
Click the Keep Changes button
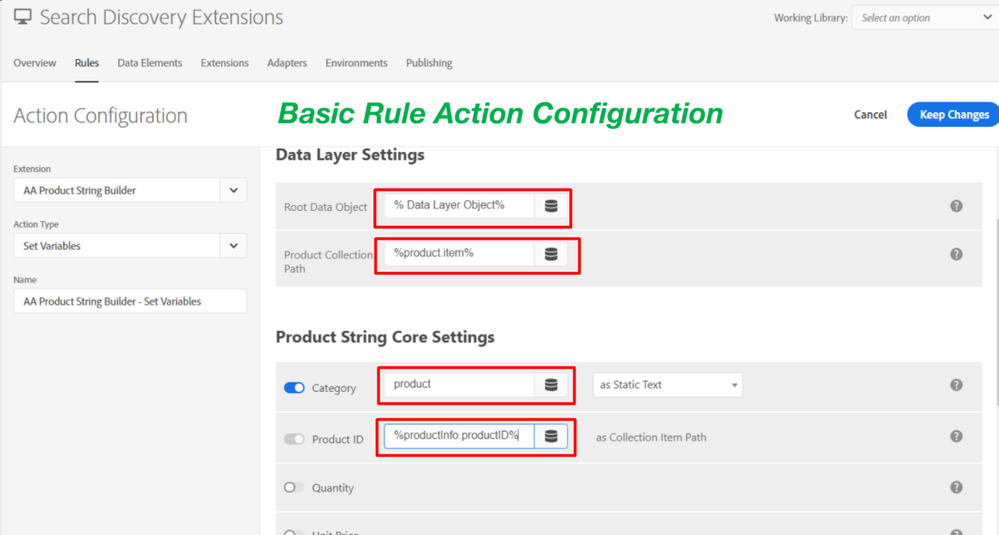[x=953, y=115]
